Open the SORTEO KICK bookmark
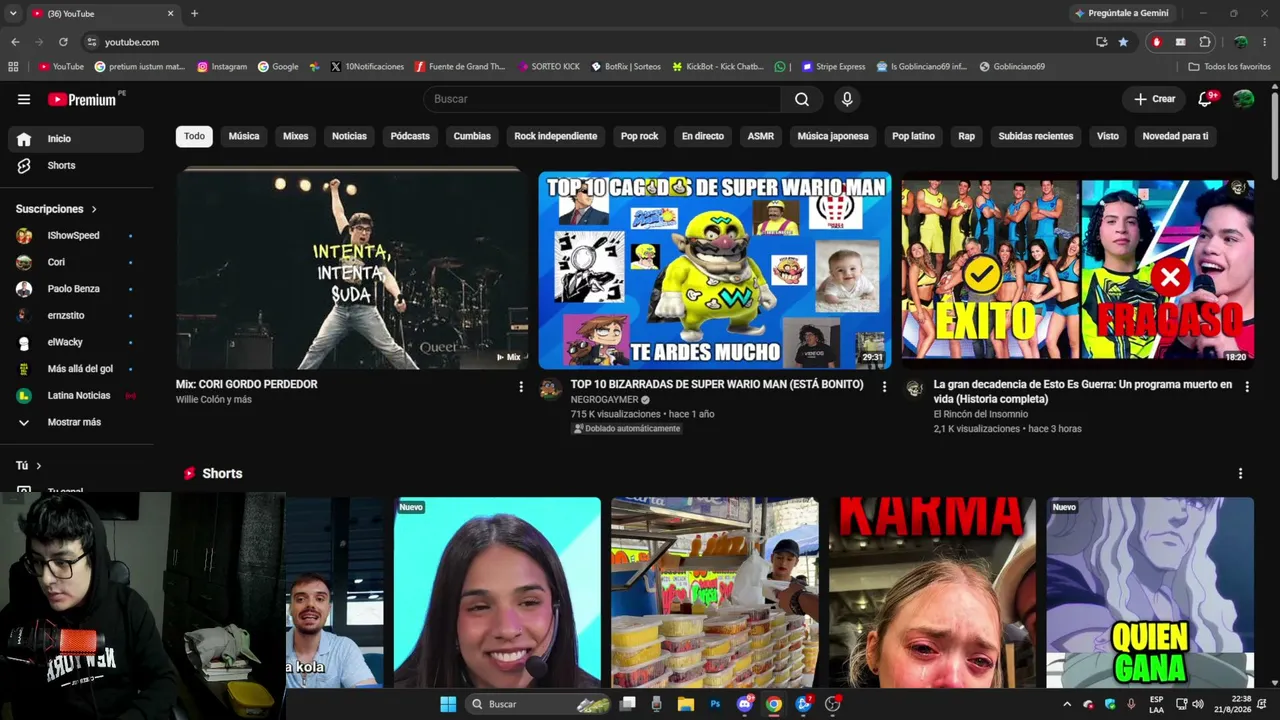 pyautogui.click(x=549, y=67)
